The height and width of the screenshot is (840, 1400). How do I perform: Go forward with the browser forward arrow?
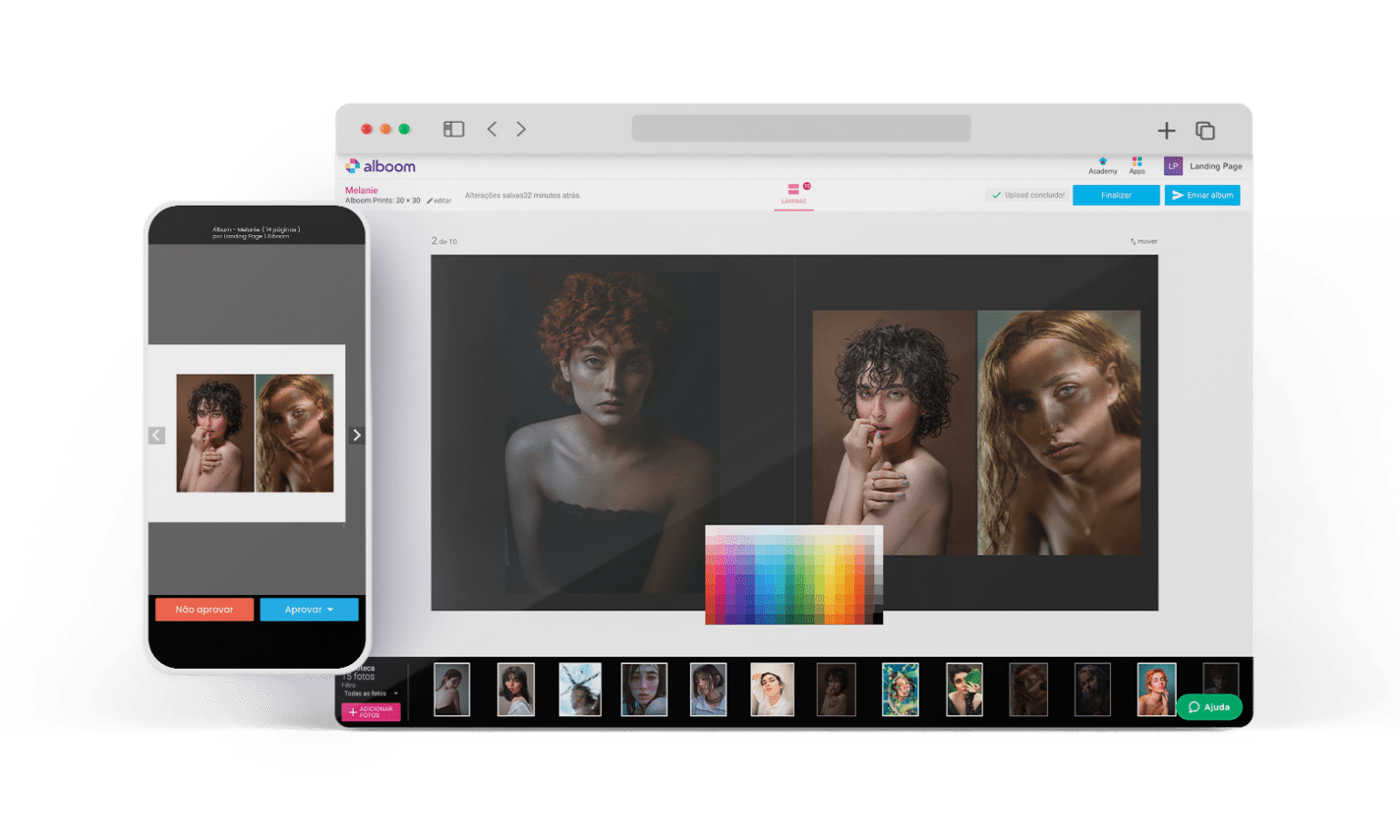point(521,129)
